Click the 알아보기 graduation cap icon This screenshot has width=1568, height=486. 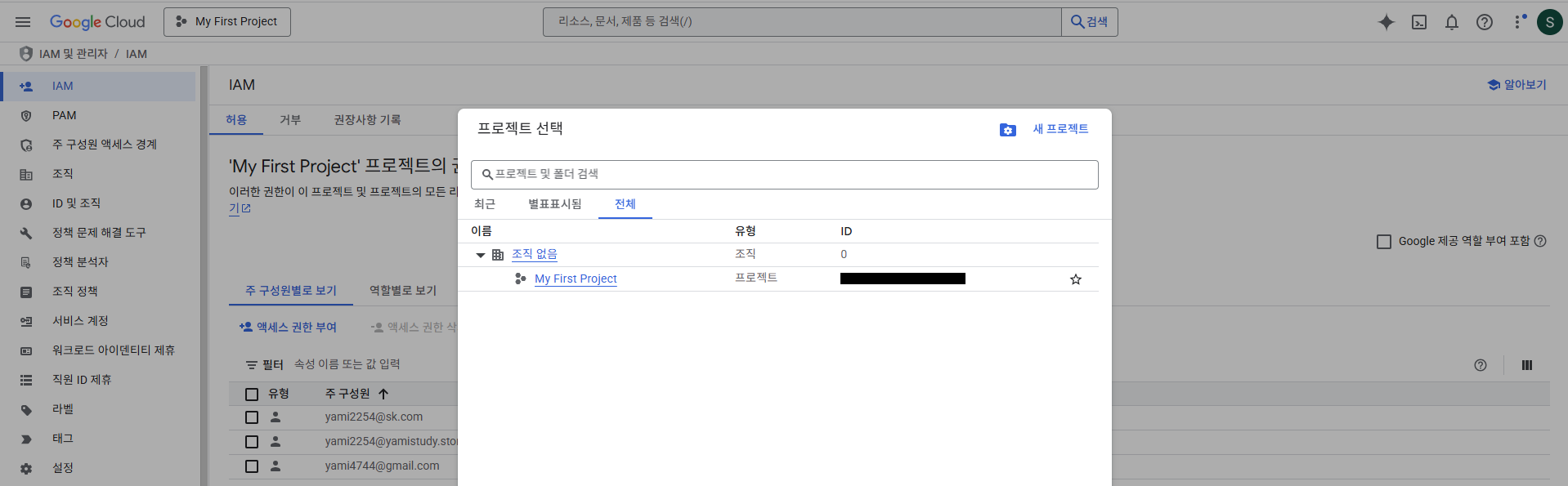coord(1494,85)
